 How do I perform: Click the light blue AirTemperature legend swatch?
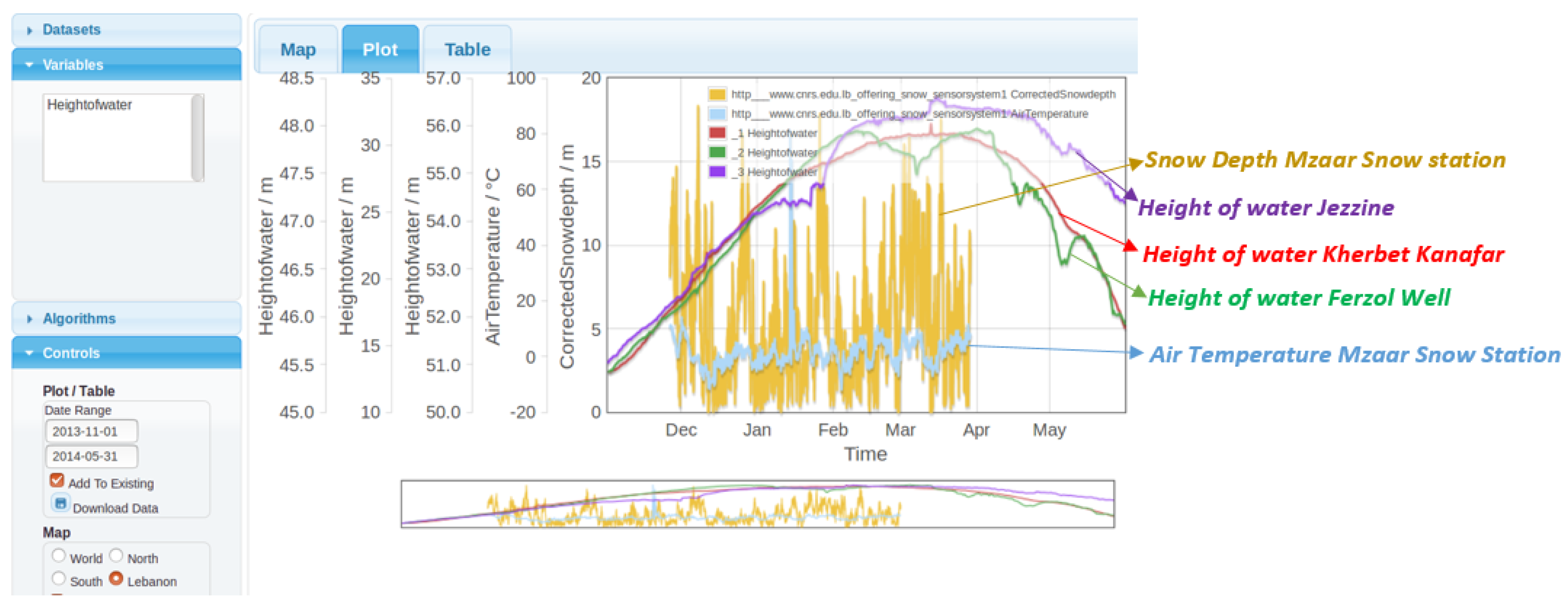[x=717, y=114]
